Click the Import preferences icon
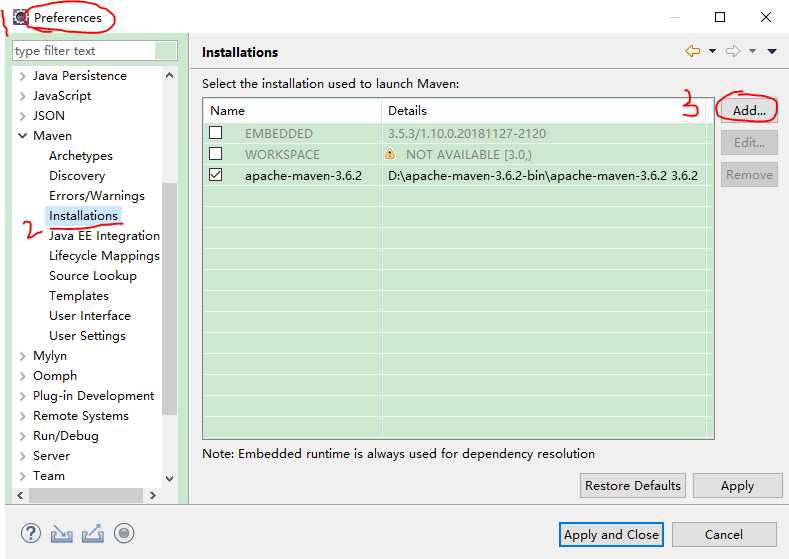This screenshot has height=559, width=789. coord(61,533)
